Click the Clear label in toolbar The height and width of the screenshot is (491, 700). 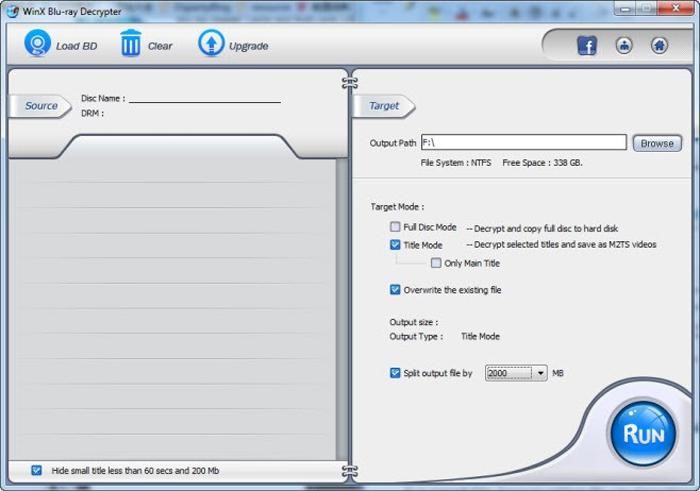click(160, 46)
